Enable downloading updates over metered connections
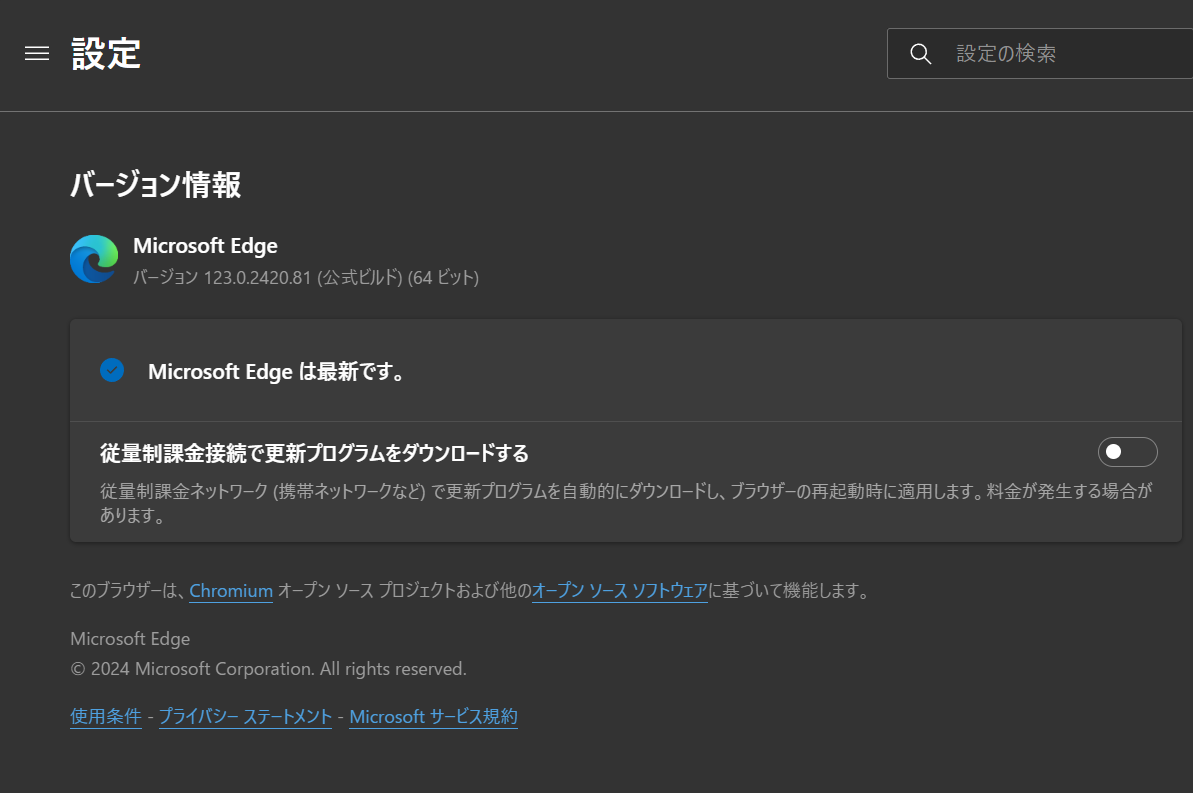Viewport: 1193px width, 793px height. point(1127,452)
